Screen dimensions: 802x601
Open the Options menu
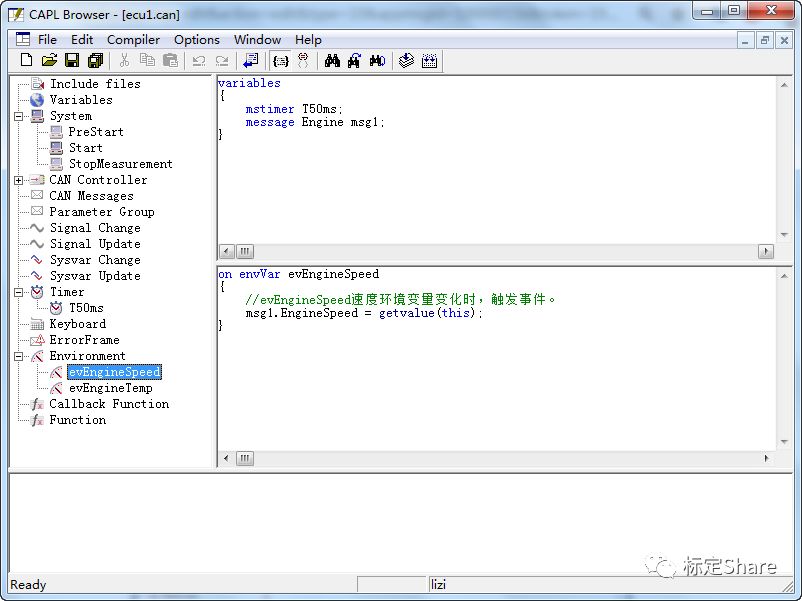[196, 39]
